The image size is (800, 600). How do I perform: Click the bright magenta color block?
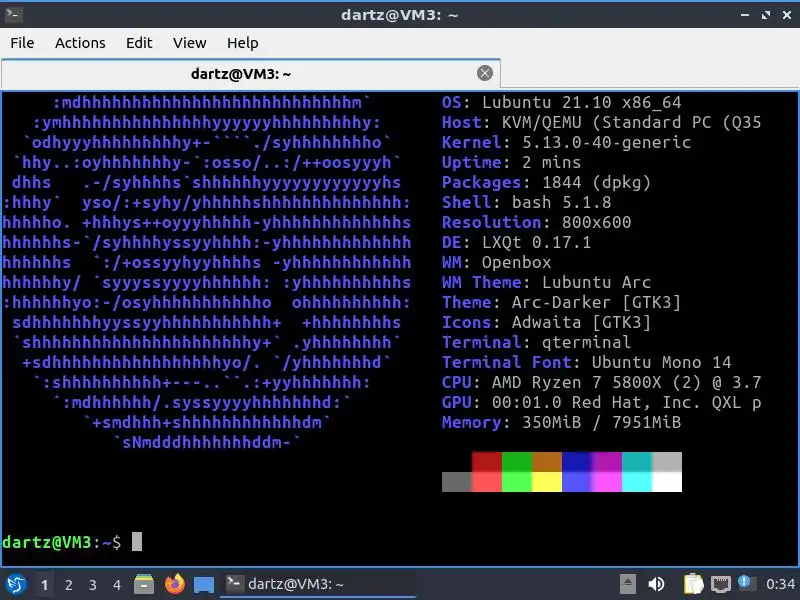point(607,482)
